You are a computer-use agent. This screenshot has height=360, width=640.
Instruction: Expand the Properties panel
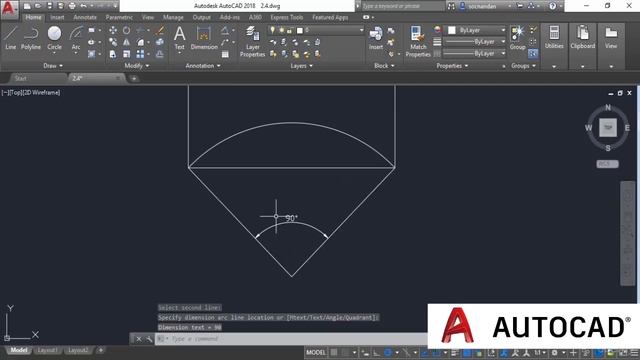tap(452, 66)
